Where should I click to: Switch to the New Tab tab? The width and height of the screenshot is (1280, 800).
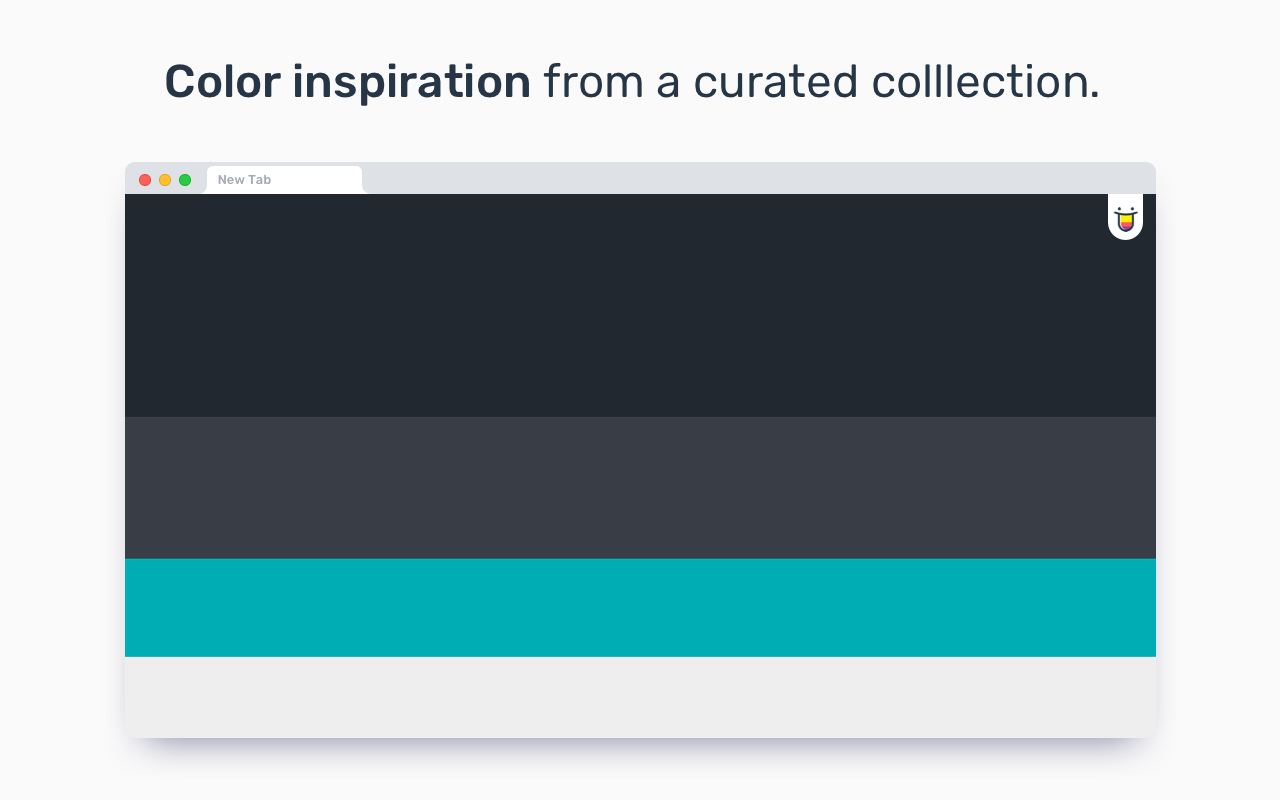pos(284,180)
